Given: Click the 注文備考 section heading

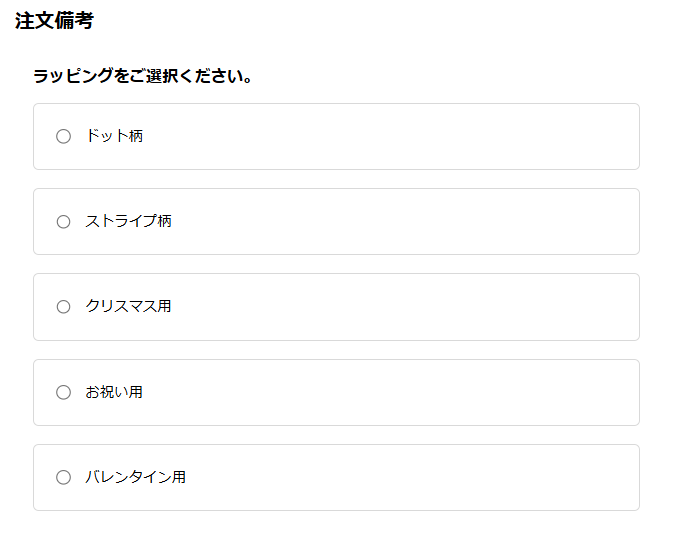Looking at the screenshot, I should 54,21.
